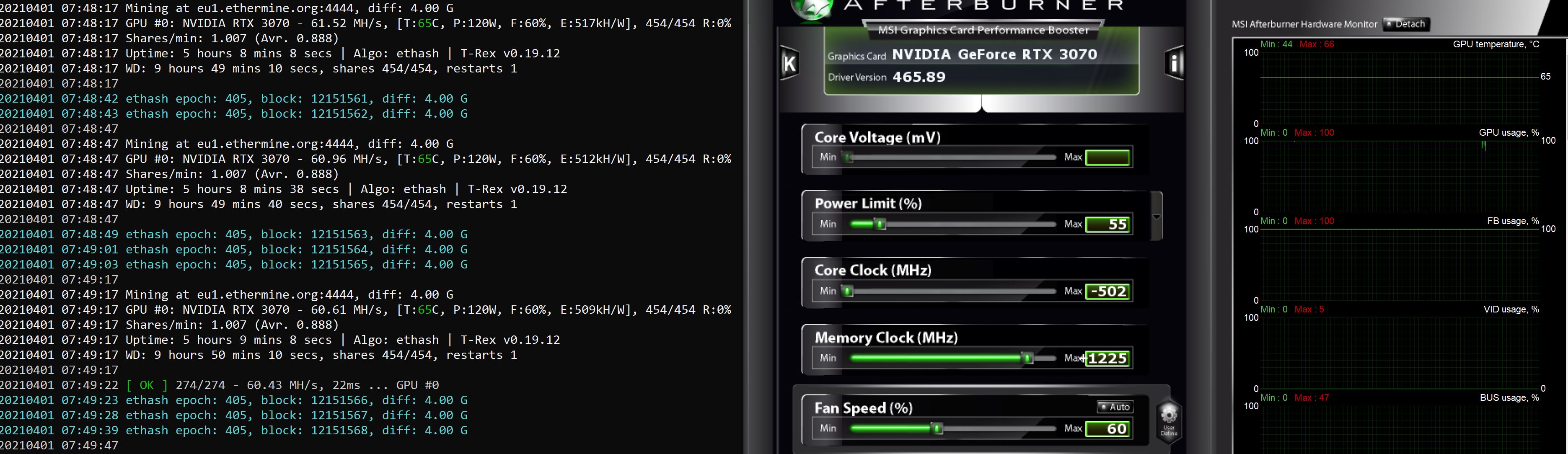Image resolution: width=1568 pixels, height=454 pixels.
Task: Click the ethash line for block 12151567
Action: tap(234, 415)
